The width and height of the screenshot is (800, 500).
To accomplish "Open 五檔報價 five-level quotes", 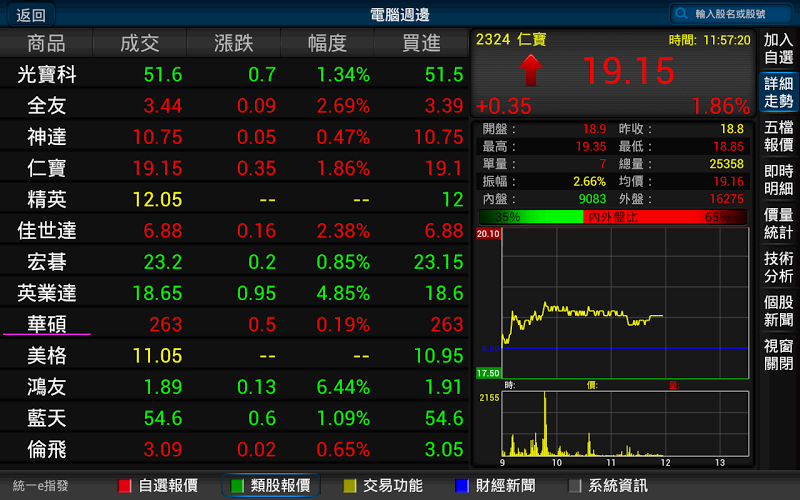I will 779,136.
